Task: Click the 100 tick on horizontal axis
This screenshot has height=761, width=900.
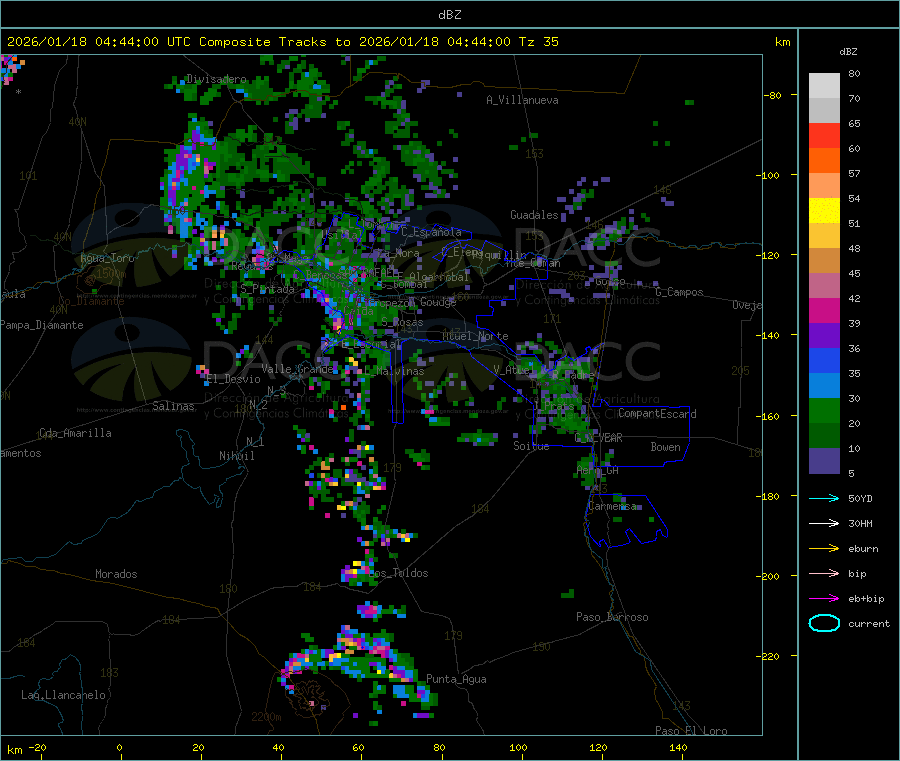Action: click(518, 748)
